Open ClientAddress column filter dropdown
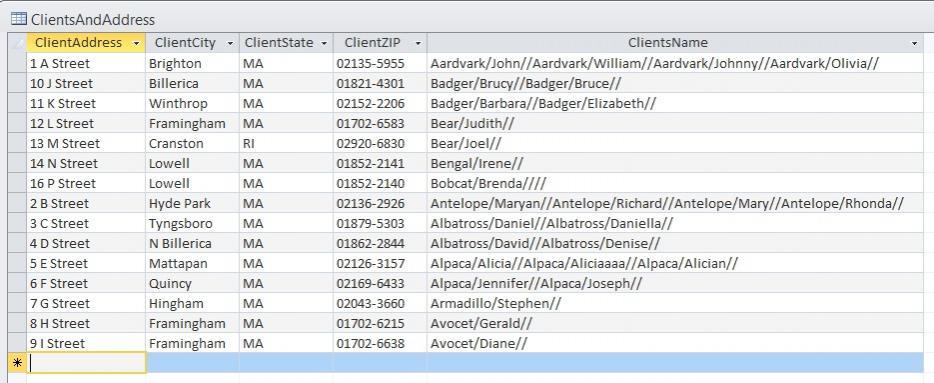This screenshot has width=934, height=383. 137,43
